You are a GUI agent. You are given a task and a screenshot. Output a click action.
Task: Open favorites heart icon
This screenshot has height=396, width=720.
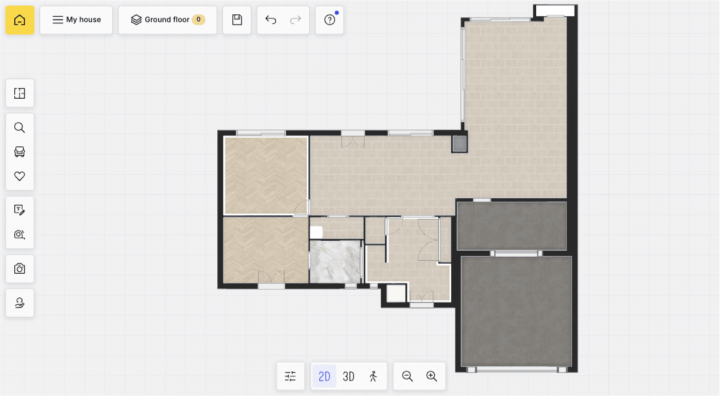20,176
